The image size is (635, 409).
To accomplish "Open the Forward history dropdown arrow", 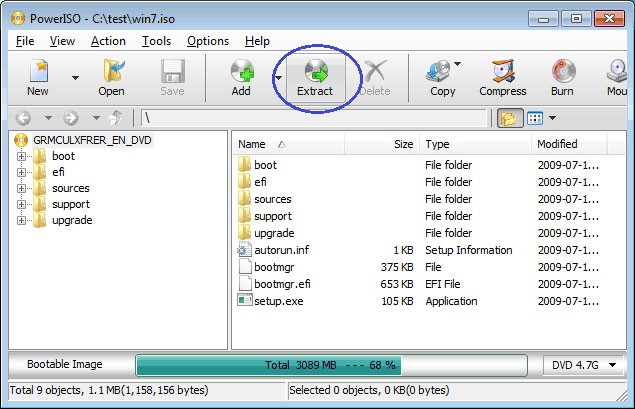I will pyautogui.click(x=96, y=118).
